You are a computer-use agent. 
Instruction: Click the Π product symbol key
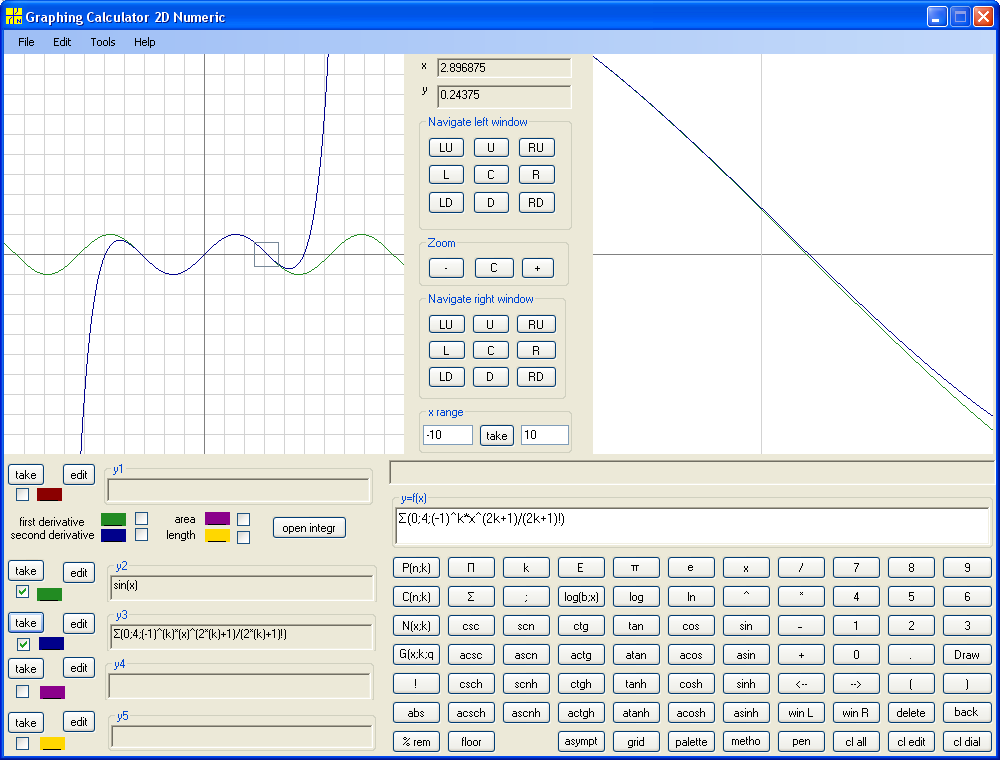471,567
